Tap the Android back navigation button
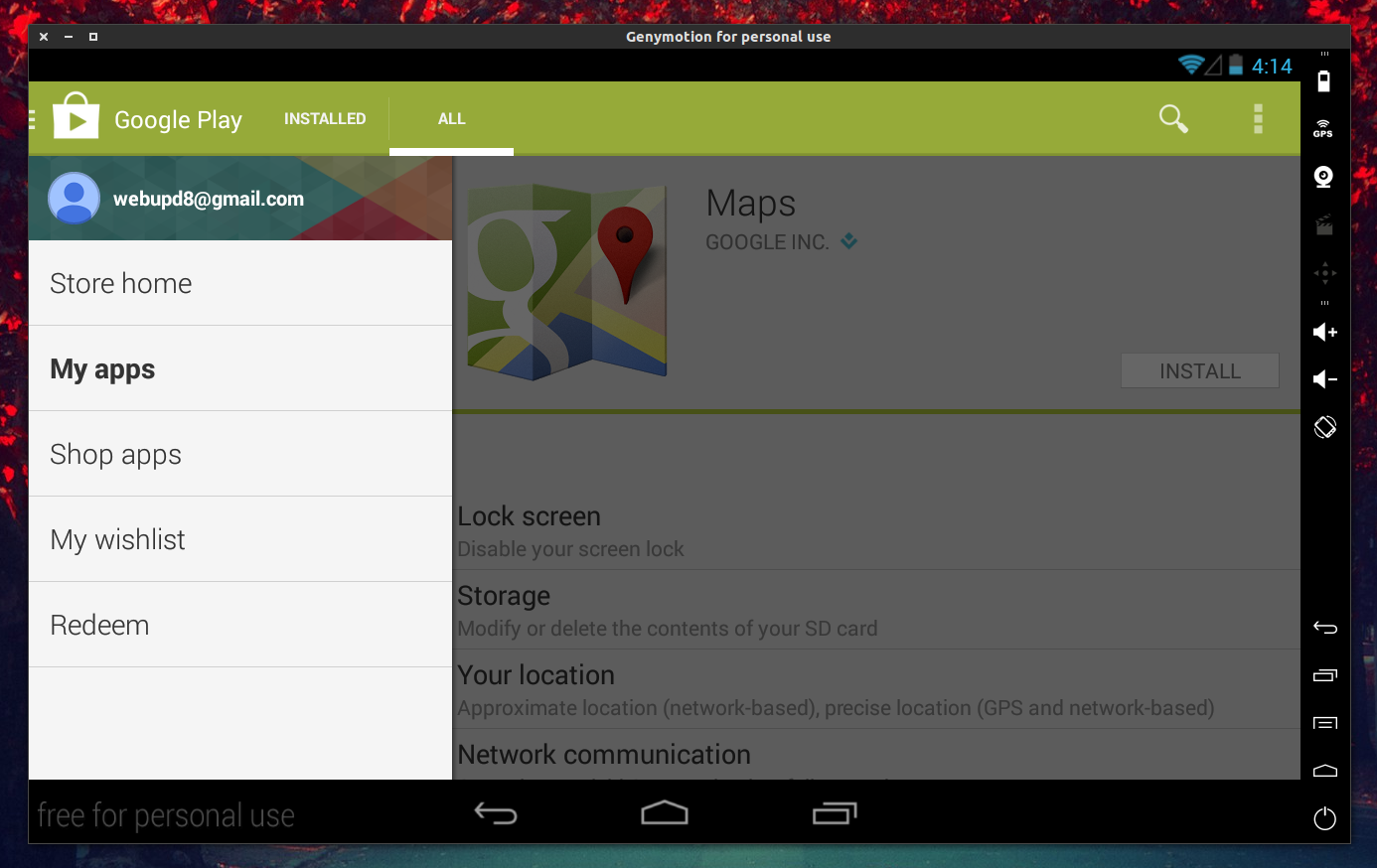This screenshot has width=1377, height=868. tap(496, 814)
